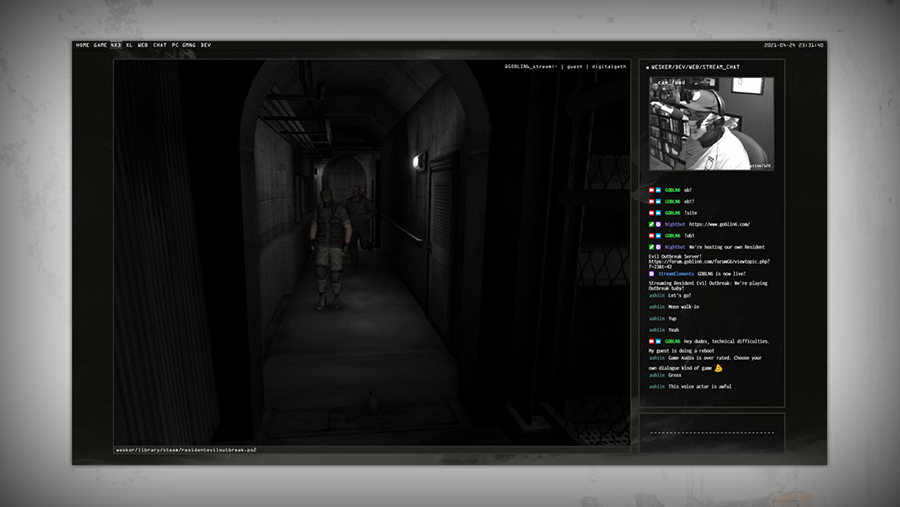This screenshot has width=900, height=507.
Task: Click the red badge beside the 'ob!' message
Action: tap(651, 190)
